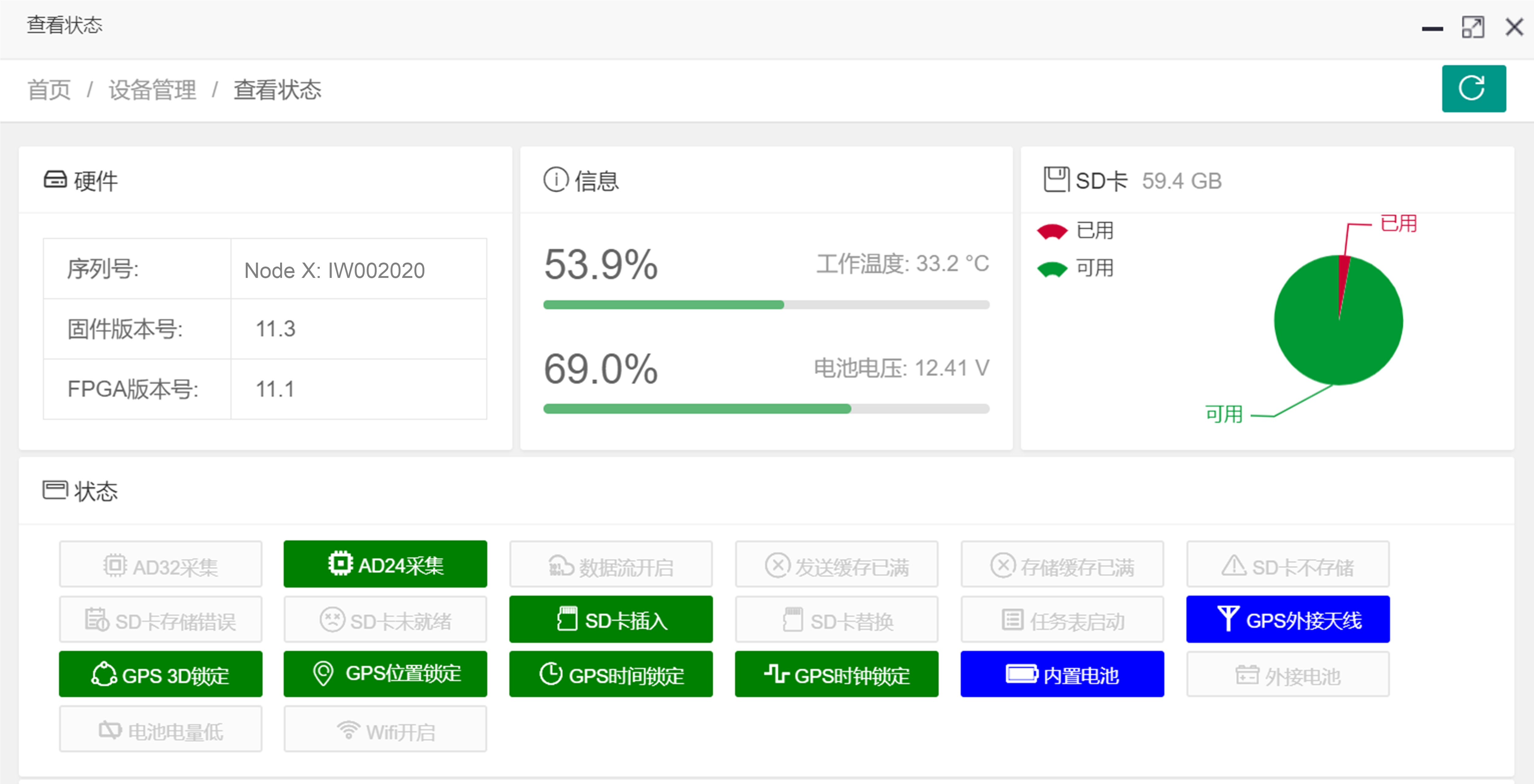1534x784 pixels.
Task: Click the 固件版本号: label cell
Action: 137,329
